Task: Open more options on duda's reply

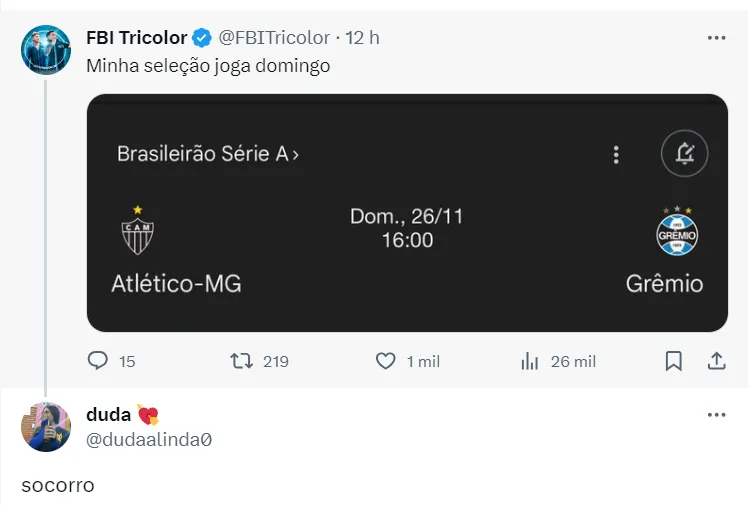Action: [717, 415]
